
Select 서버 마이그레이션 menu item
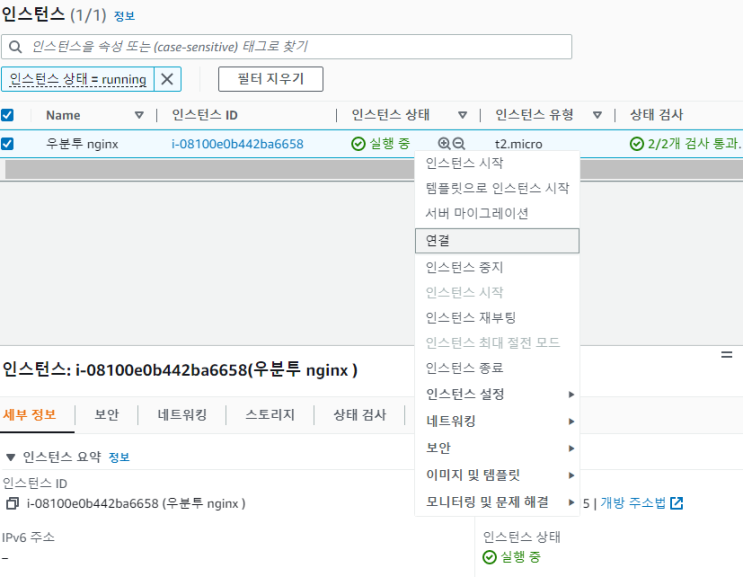click(497, 213)
